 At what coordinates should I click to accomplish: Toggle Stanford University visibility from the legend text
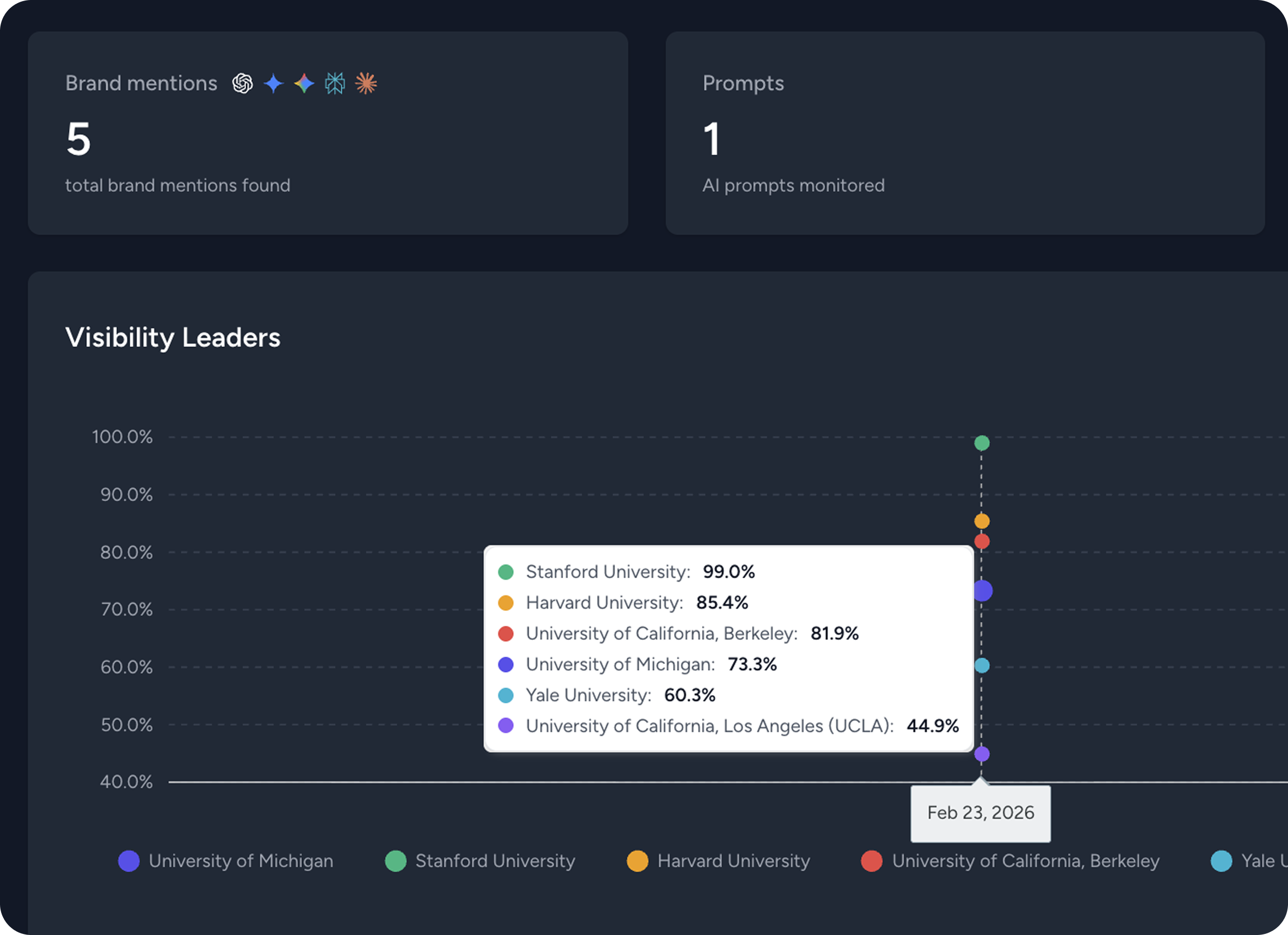pos(495,861)
